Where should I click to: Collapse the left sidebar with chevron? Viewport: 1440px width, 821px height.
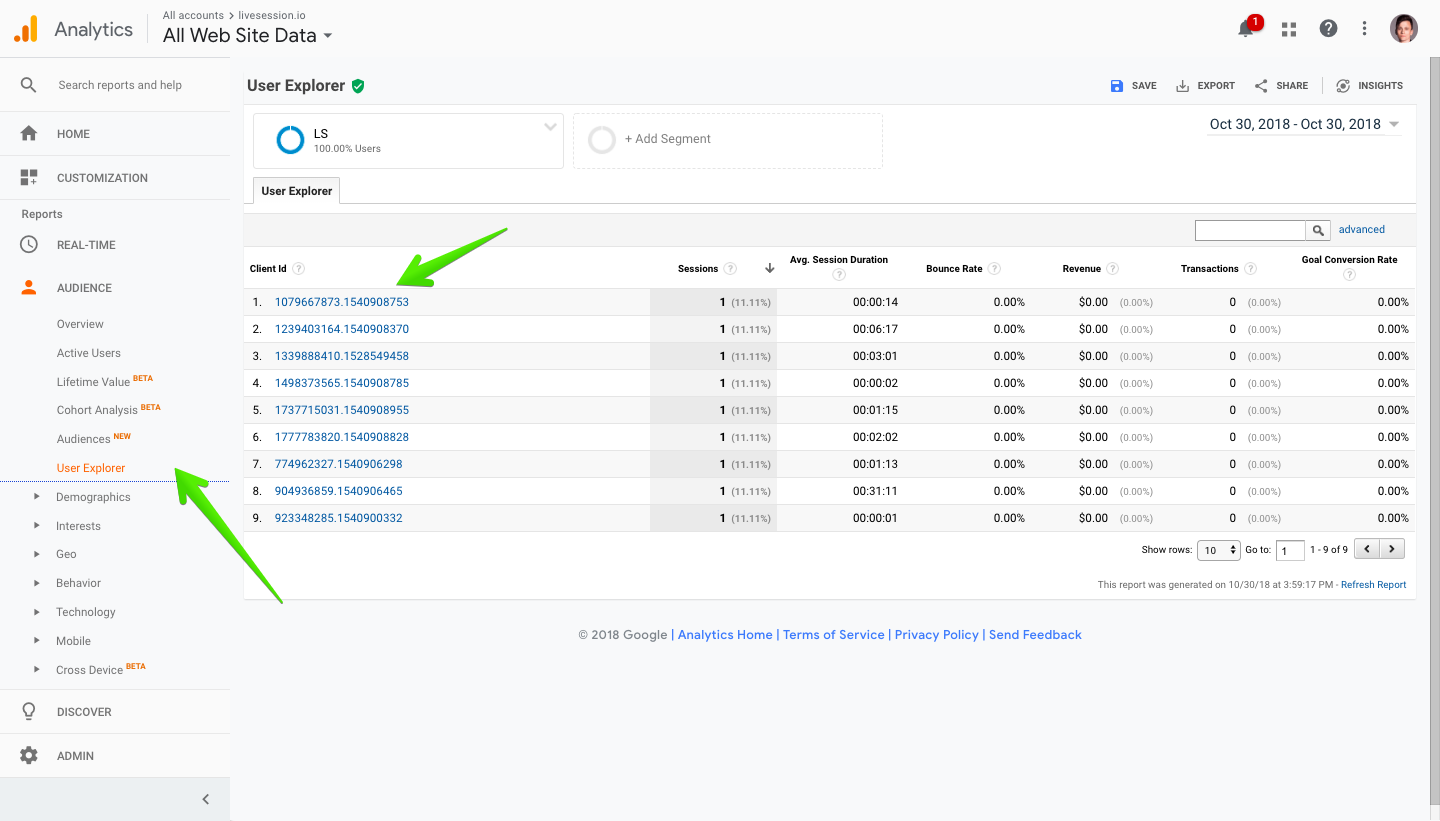pyautogui.click(x=206, y=799)
